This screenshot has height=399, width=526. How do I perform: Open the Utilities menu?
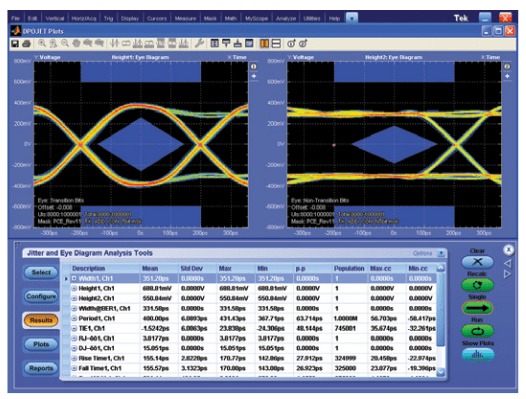[x=312, y=18]
